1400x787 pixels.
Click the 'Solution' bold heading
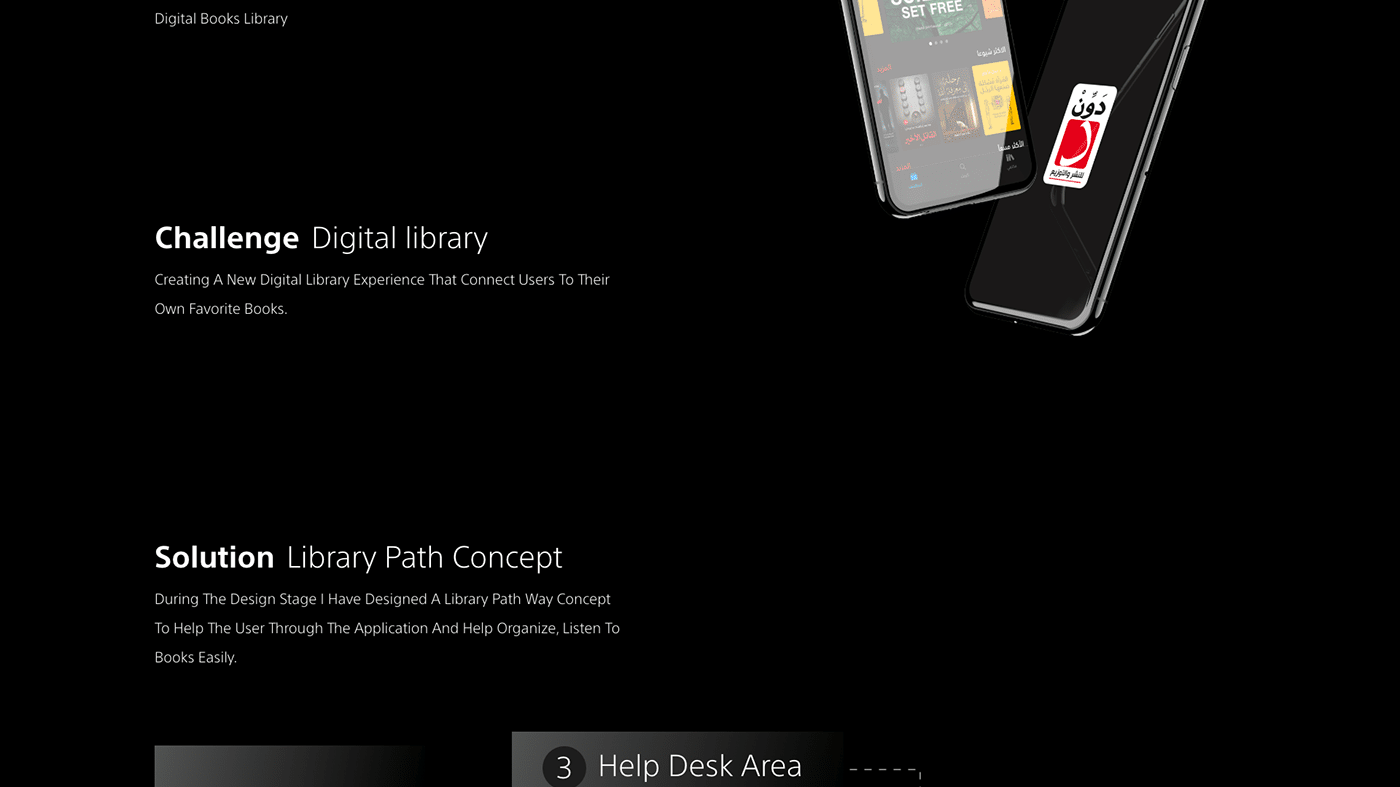click(214, 557)
